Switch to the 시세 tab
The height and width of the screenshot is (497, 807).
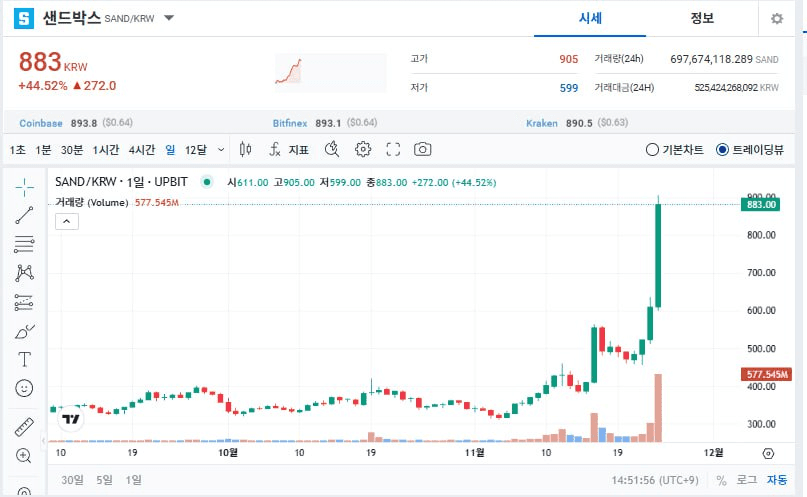pos(590,19)
